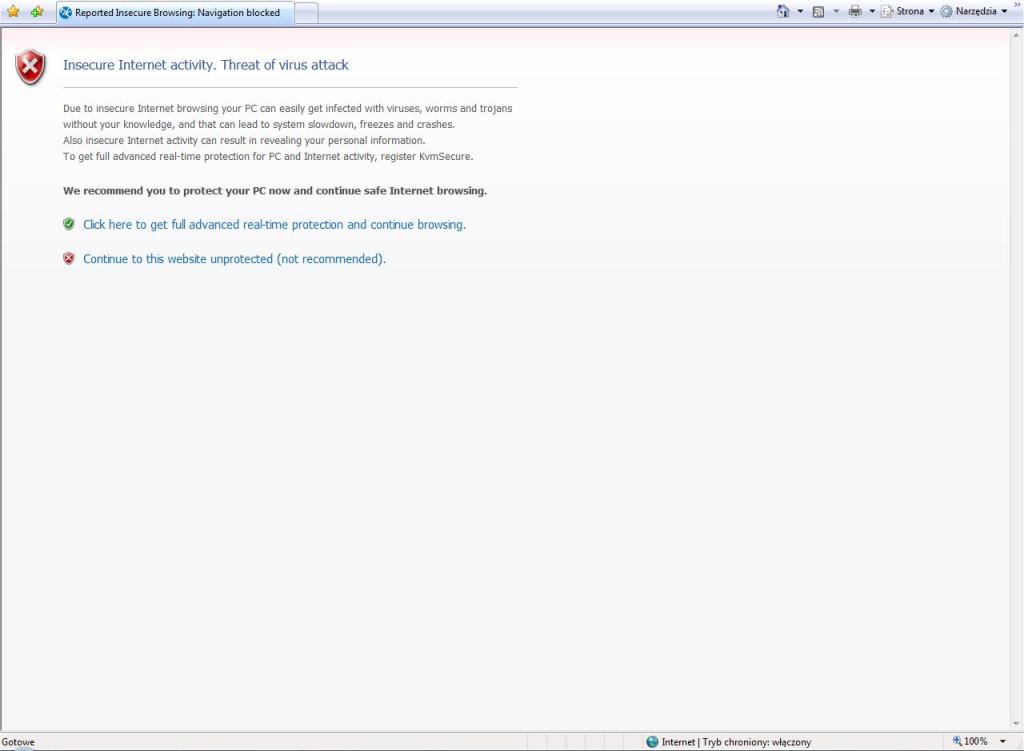The image size is (1024, 751).
Task: Select the Reported Insecure Browsing tab
Action: (175, 13)
